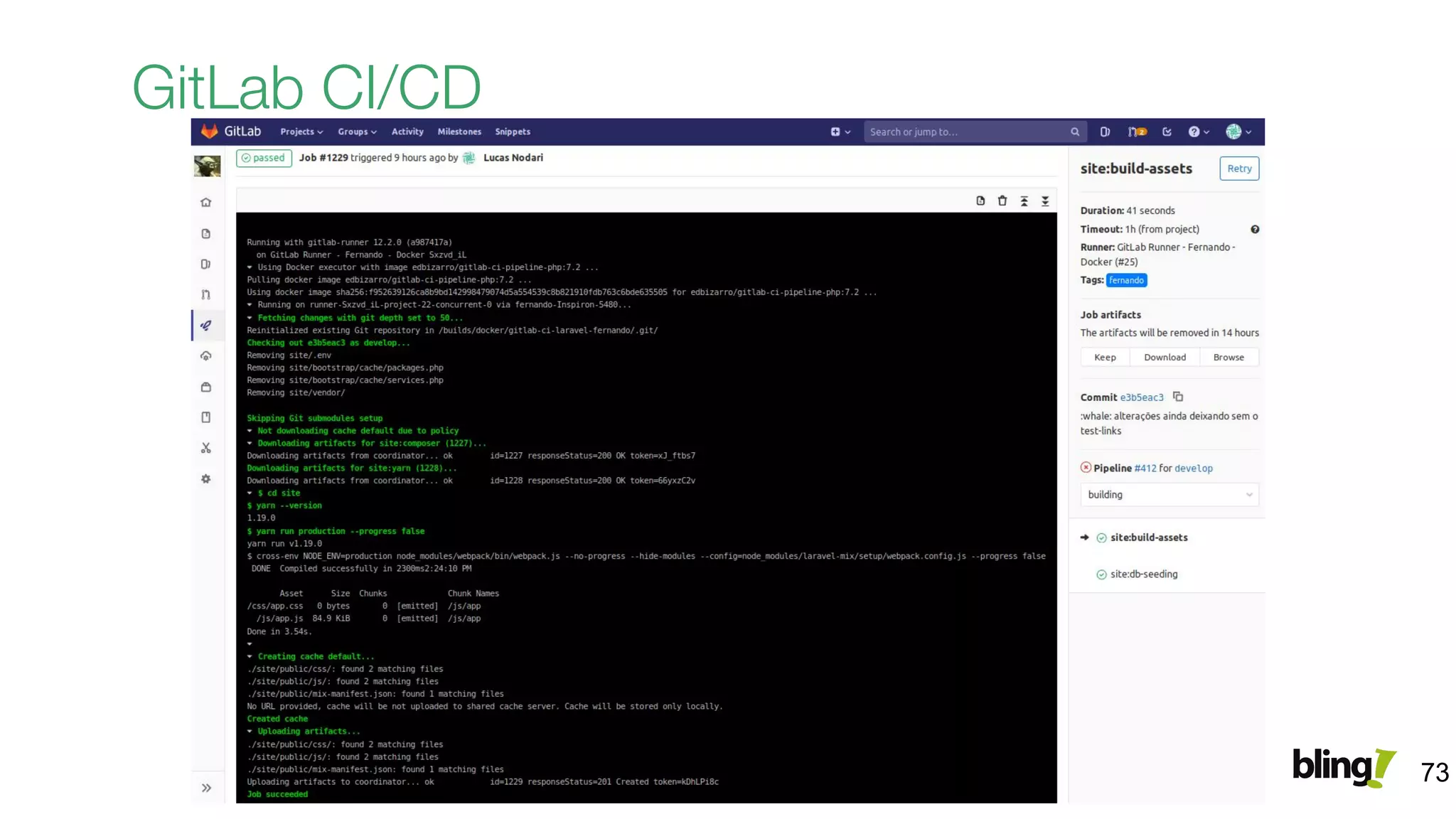Expand the collapsed sidebar

[x=206, y=788]
